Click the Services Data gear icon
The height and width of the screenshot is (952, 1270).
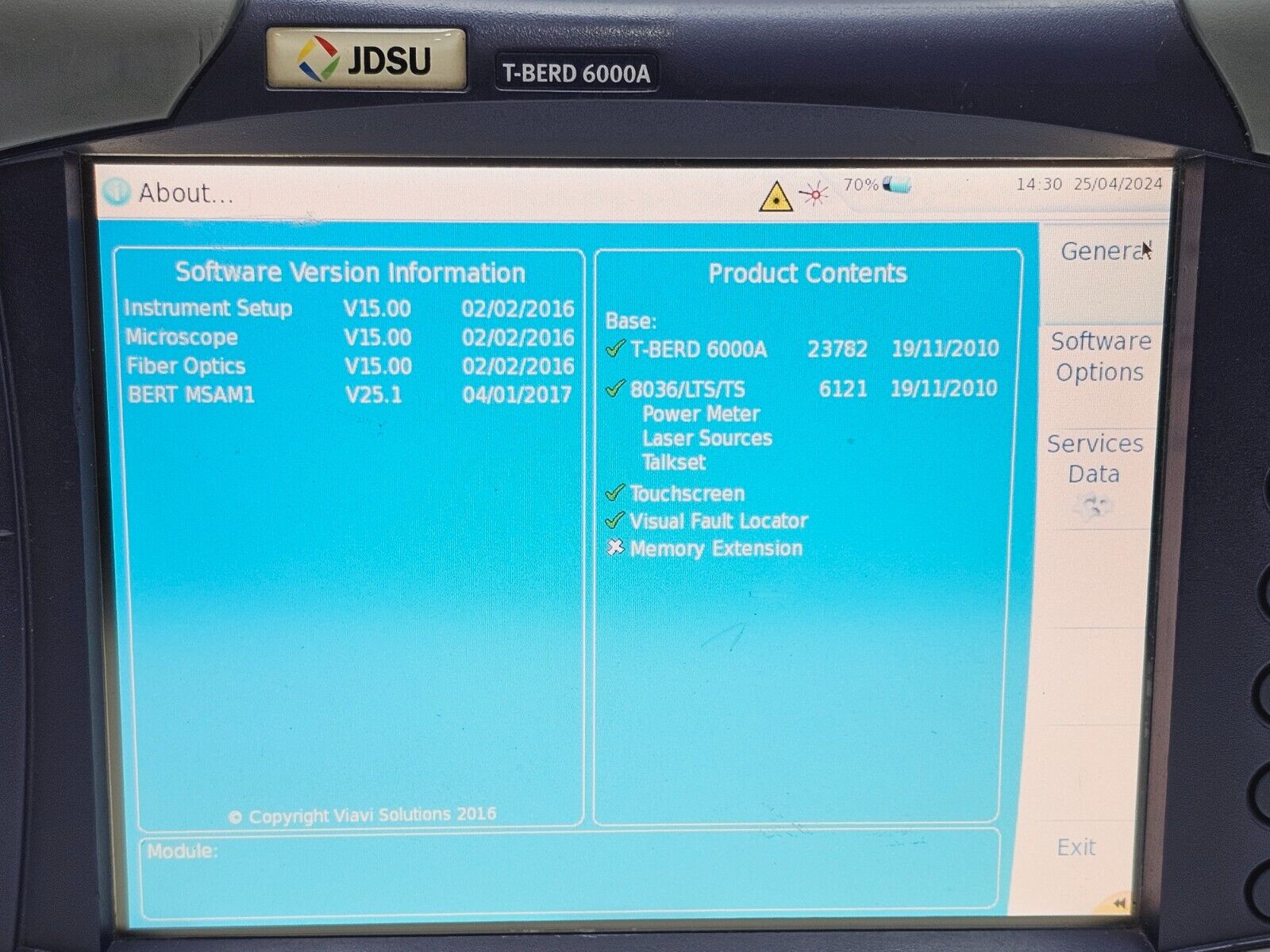point(1094,505)
